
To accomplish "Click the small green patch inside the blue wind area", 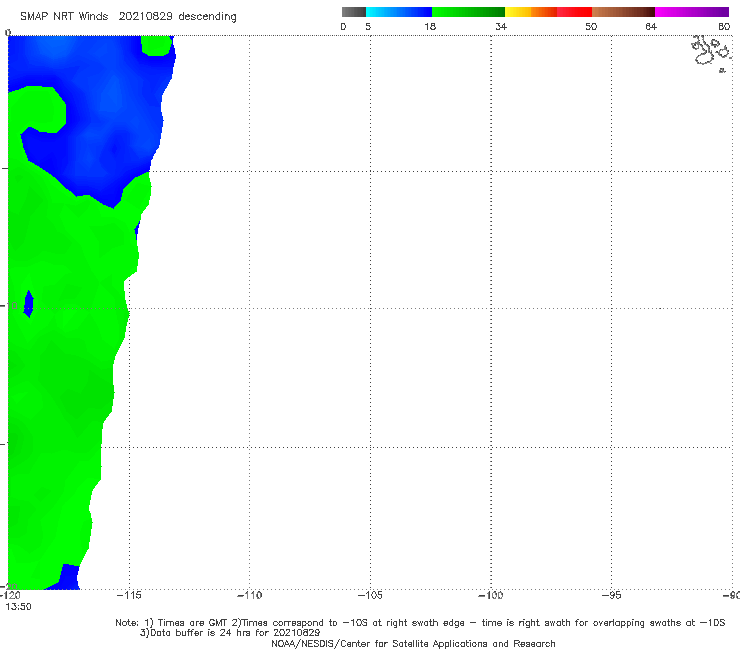I will [157, 46].
